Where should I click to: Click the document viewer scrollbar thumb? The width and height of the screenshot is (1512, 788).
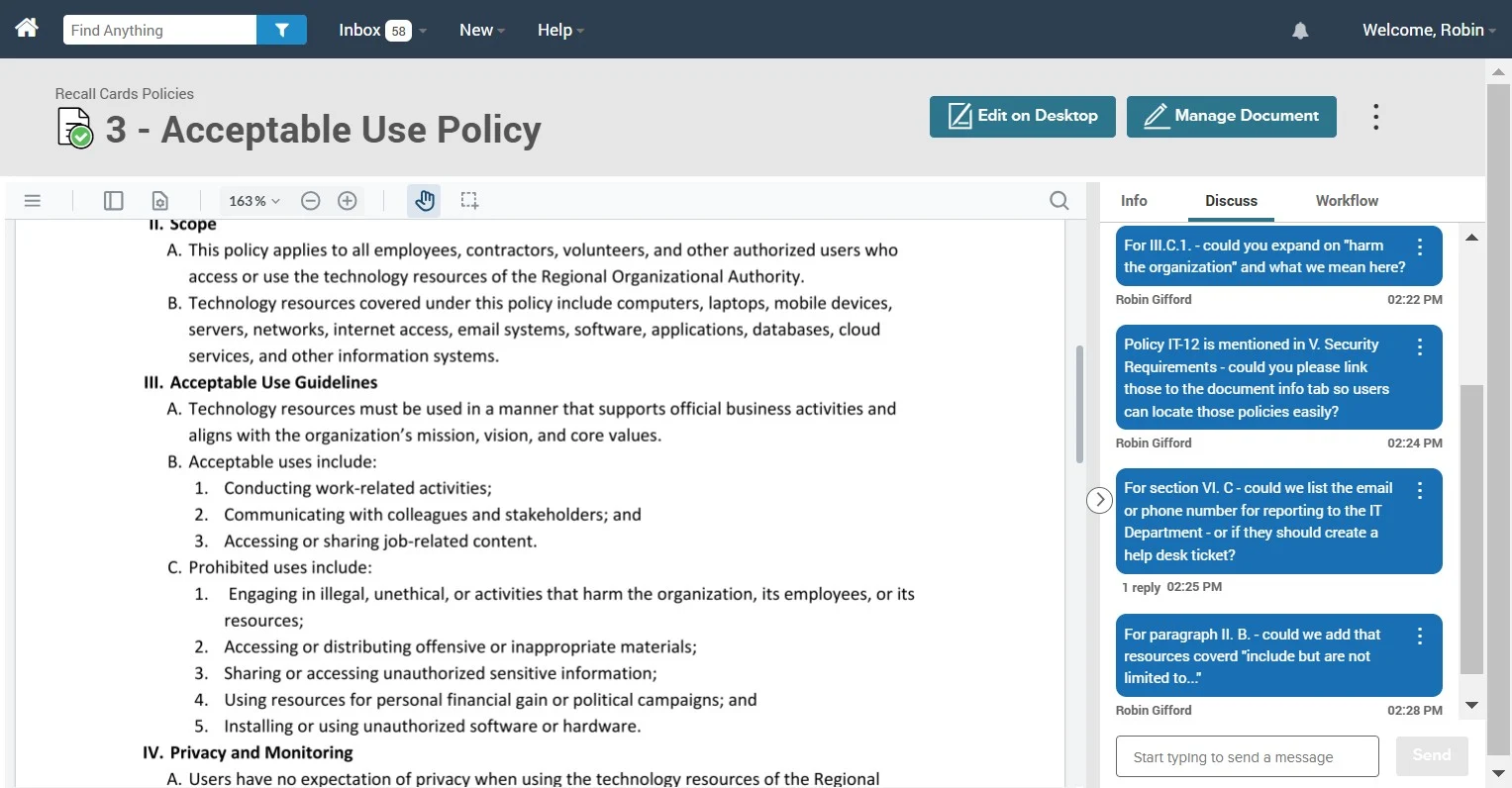point(1079,404)
